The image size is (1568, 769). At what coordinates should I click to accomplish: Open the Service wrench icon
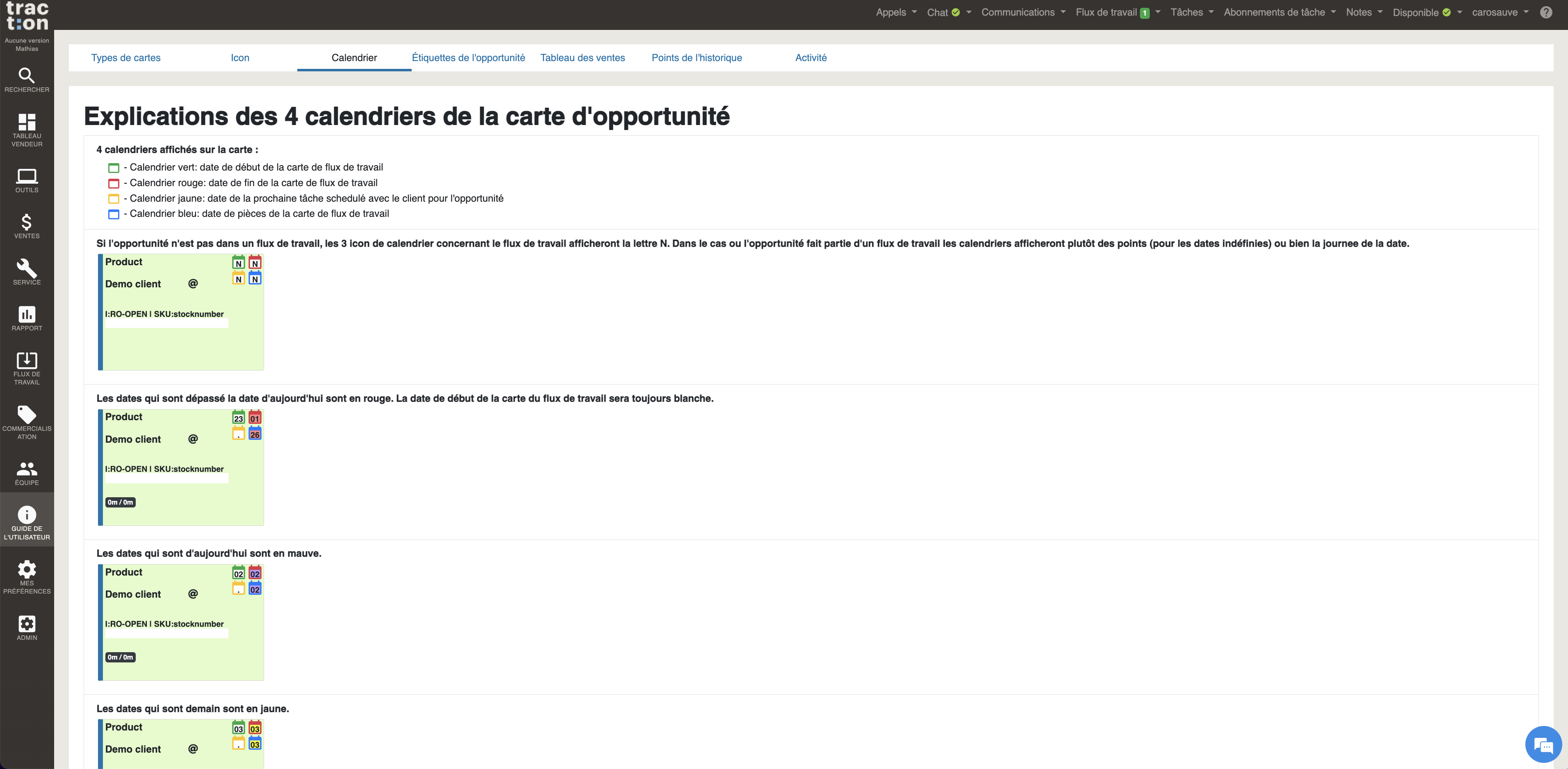[x=27, y=272]
